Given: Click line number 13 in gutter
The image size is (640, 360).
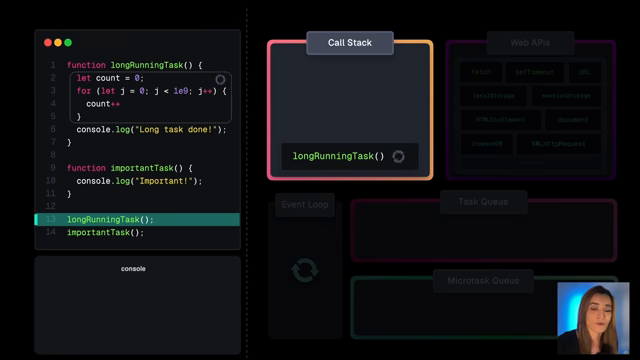Looking at the screenshot, I should 51,219.
